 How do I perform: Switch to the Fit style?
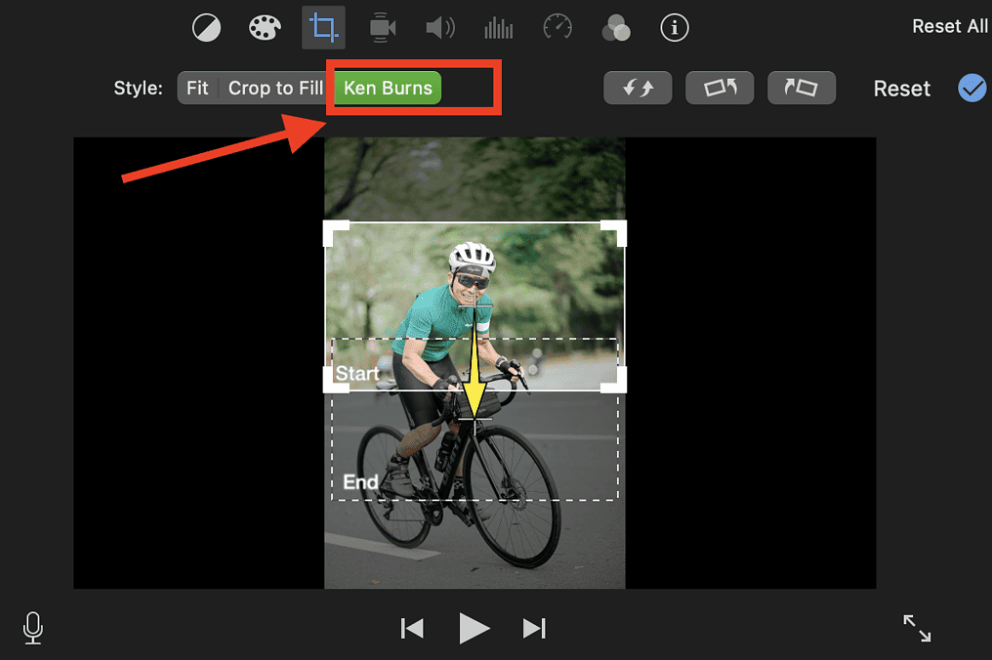pos(196,88)
